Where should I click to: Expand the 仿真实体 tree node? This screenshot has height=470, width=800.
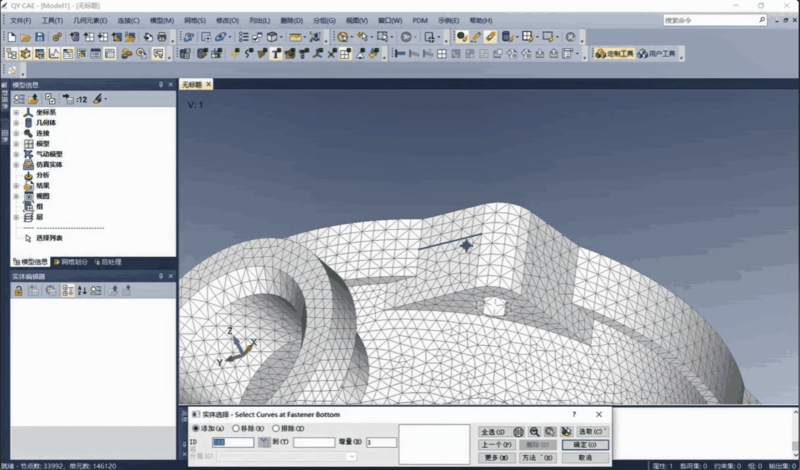coord(16,164)
